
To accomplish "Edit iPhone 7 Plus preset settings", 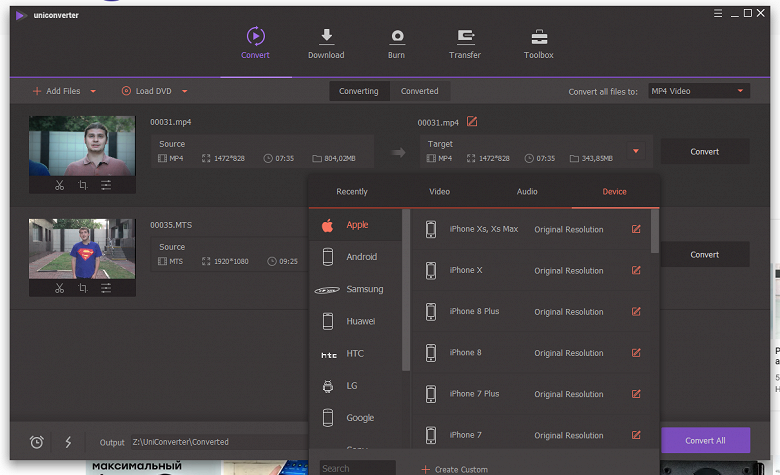I will click(x=636, y=394).
